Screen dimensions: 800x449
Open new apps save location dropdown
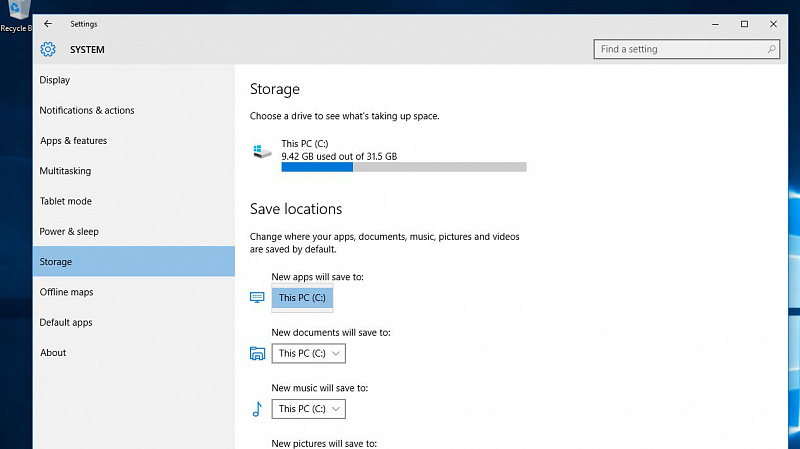point(302,297)
